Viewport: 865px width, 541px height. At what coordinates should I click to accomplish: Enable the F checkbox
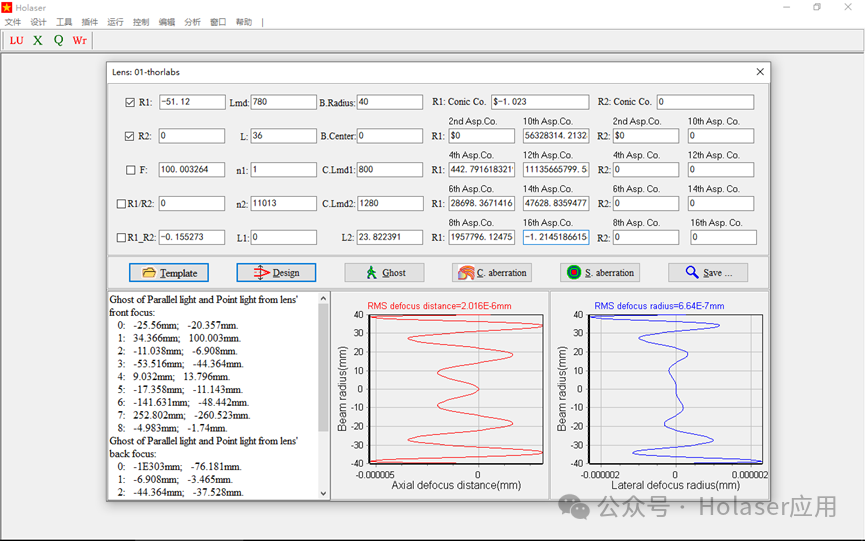tap(131, 170)
